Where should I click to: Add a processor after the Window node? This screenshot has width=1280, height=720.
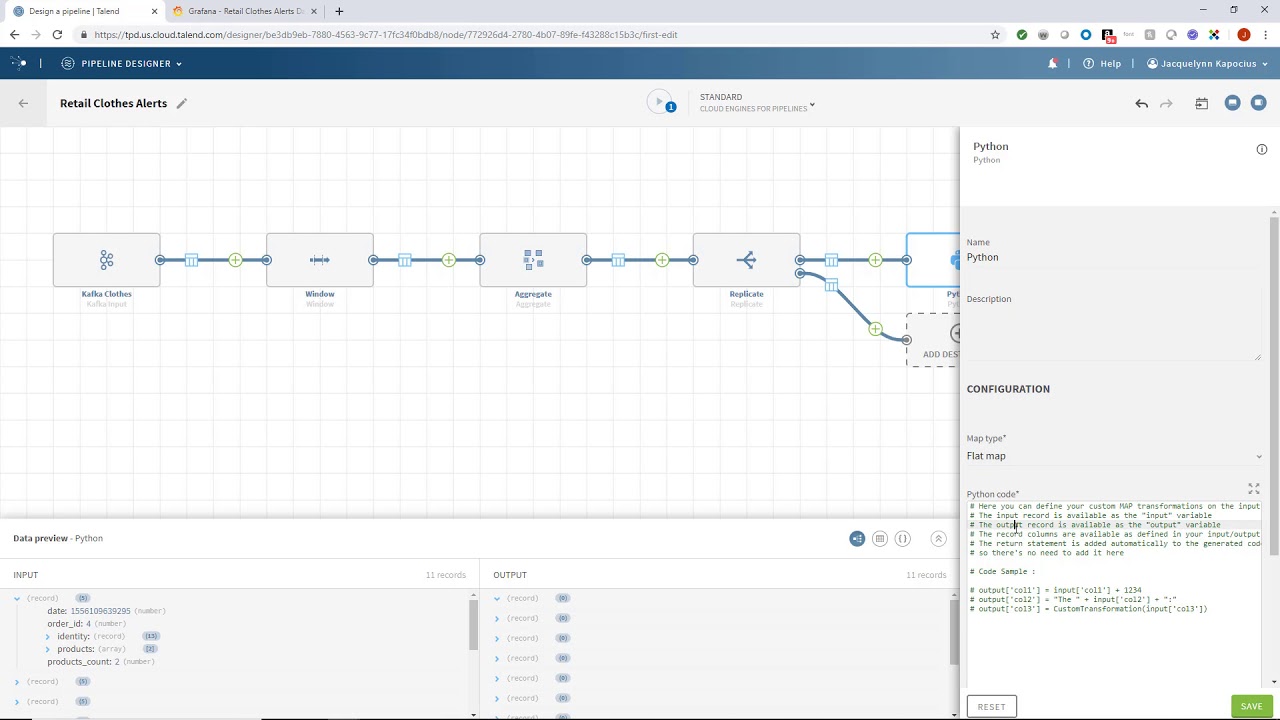[x=448, y=260]
